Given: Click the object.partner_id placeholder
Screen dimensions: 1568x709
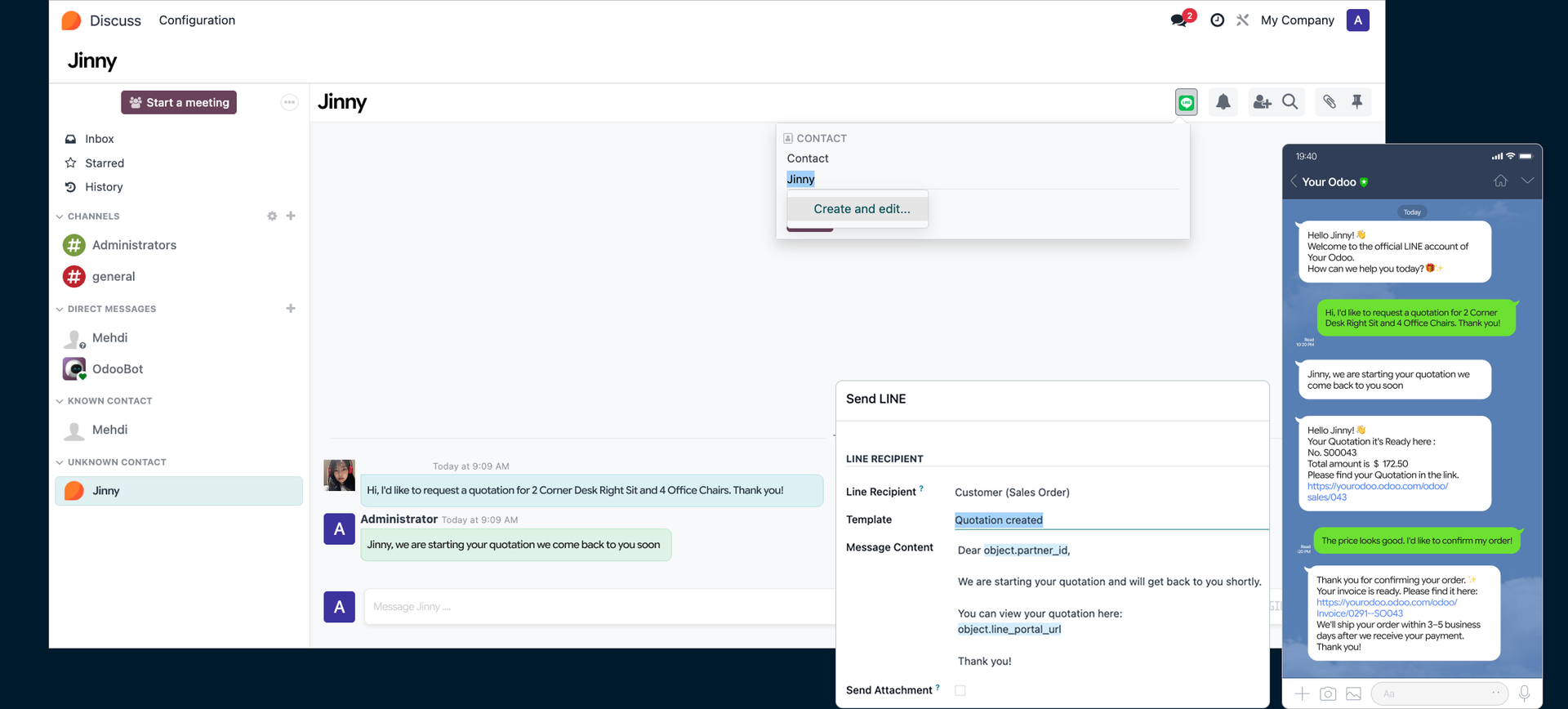Looking at the screenshot, I should (x=1026, y=551).
